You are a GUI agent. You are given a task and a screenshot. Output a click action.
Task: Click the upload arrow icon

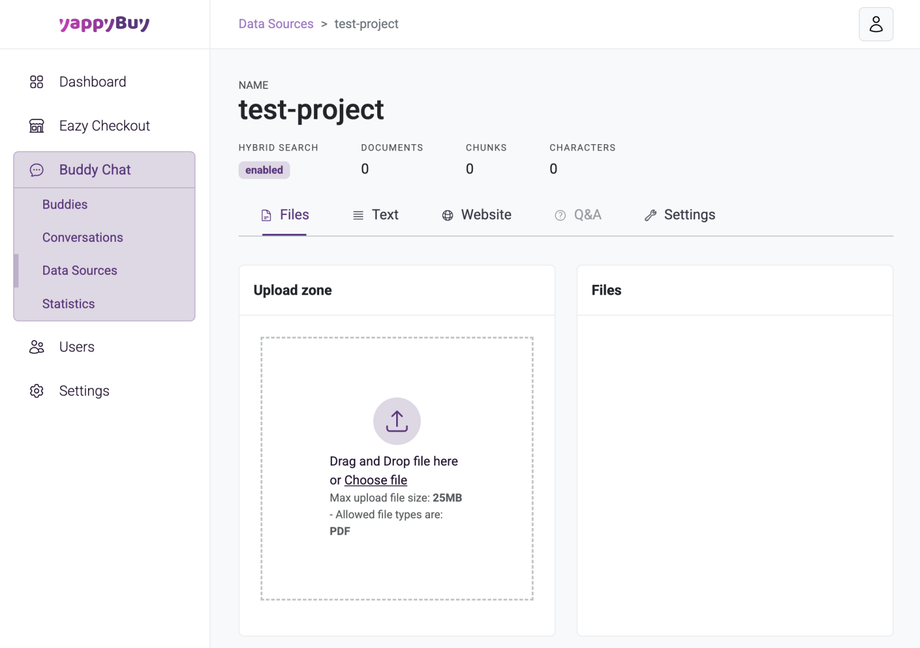[x=397, y=421]
